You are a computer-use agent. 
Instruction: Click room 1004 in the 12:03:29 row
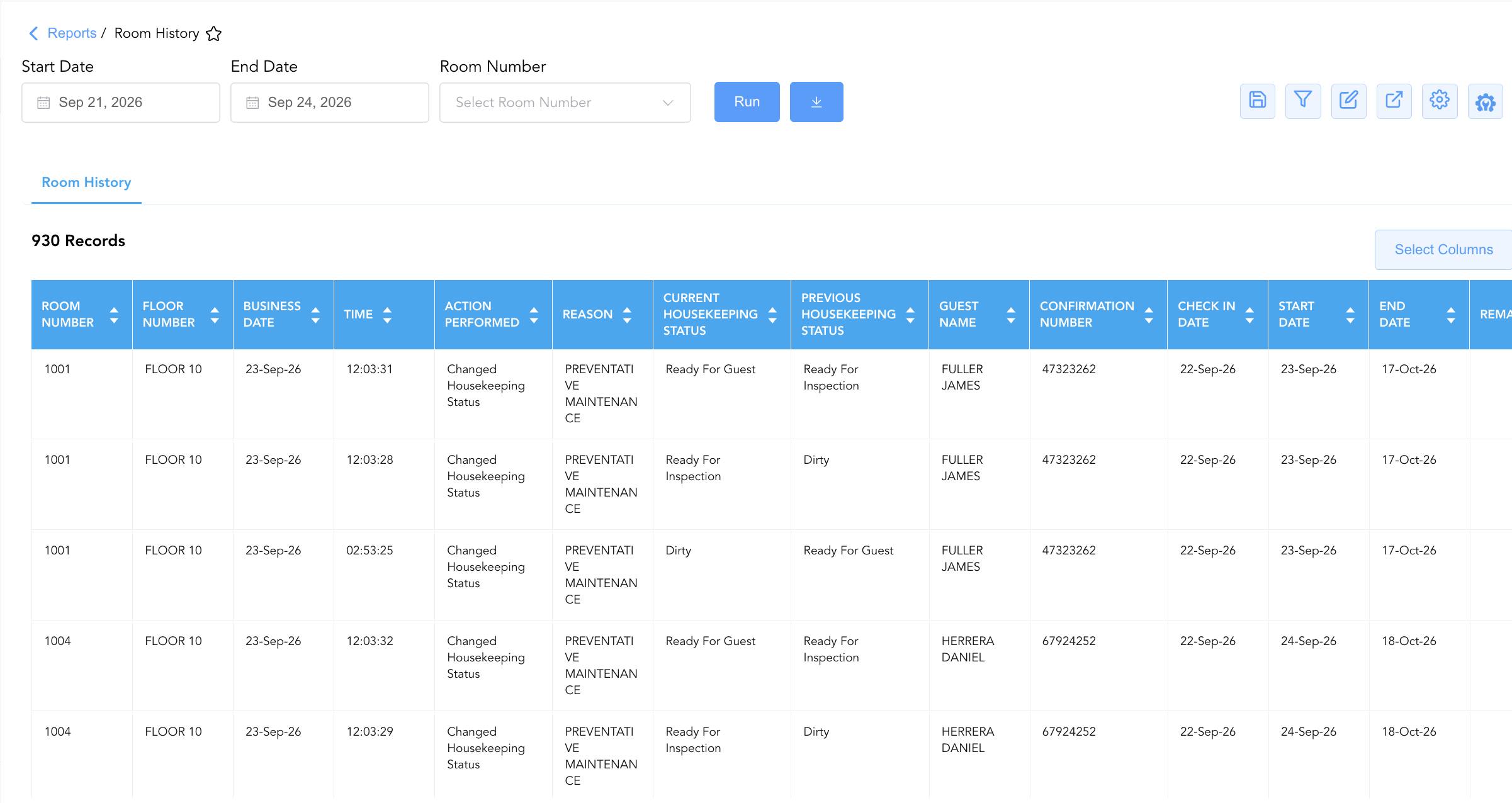tap(57, 732)
